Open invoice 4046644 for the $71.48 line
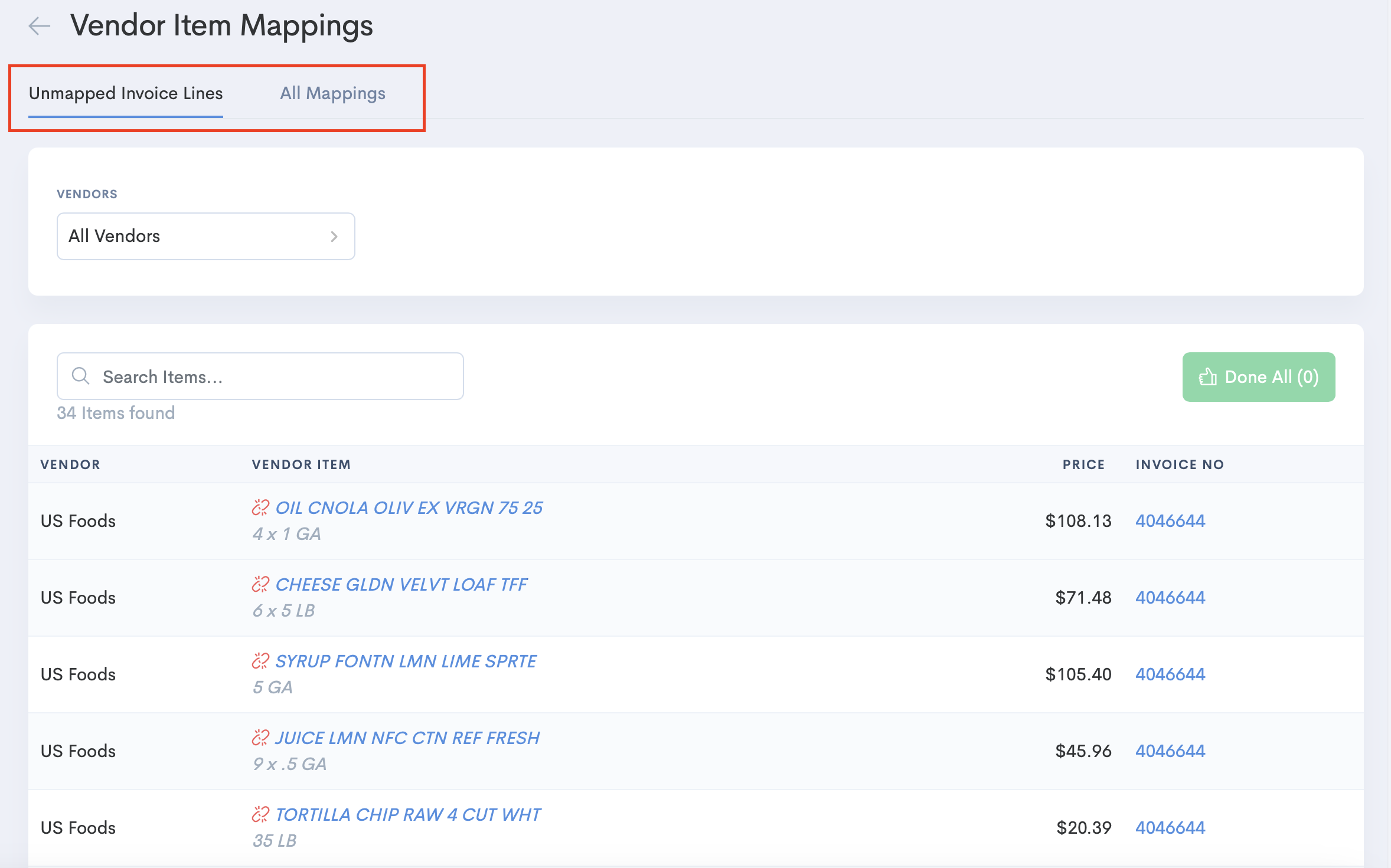The image size is (1391, 868). (1170, 597)
